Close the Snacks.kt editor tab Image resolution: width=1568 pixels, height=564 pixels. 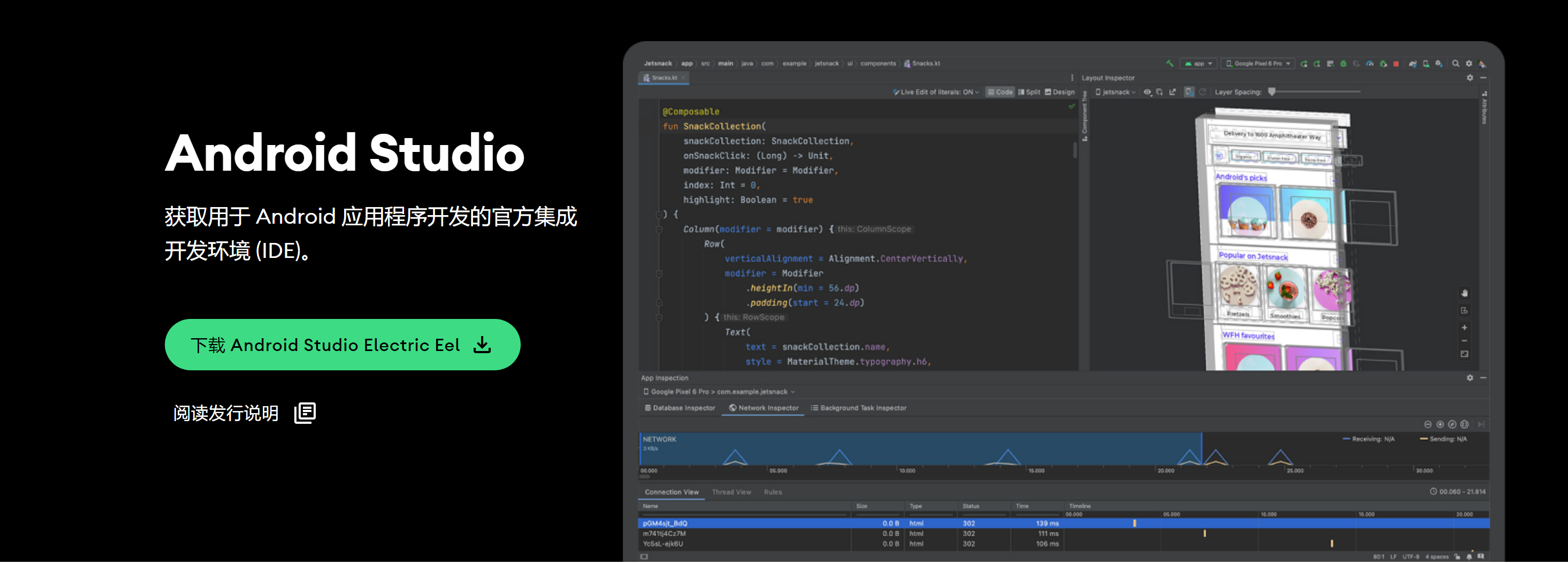(683, 78)
